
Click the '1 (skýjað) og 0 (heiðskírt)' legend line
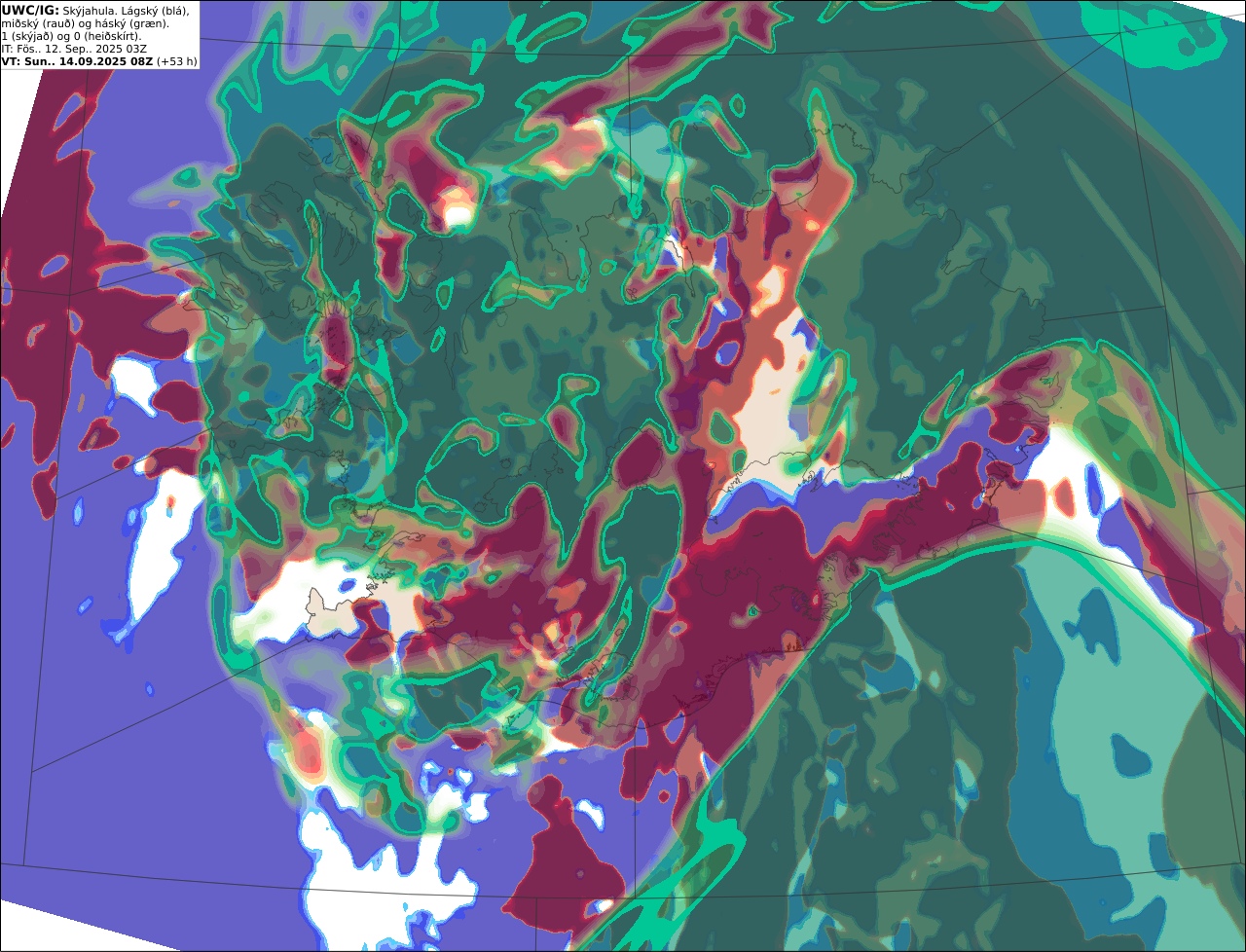[71, 36]
